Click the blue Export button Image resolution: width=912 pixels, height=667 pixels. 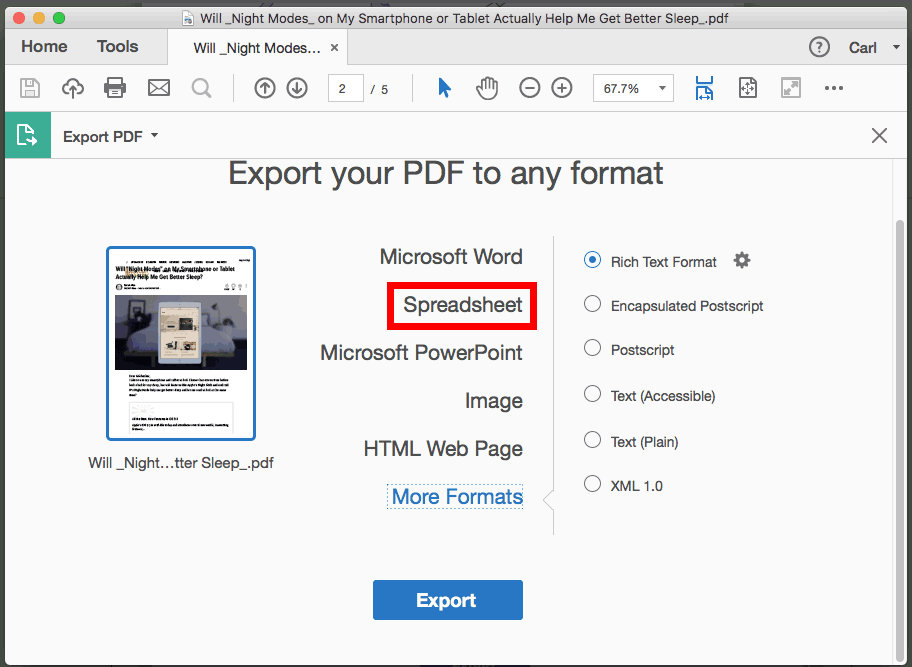(448, 600)
